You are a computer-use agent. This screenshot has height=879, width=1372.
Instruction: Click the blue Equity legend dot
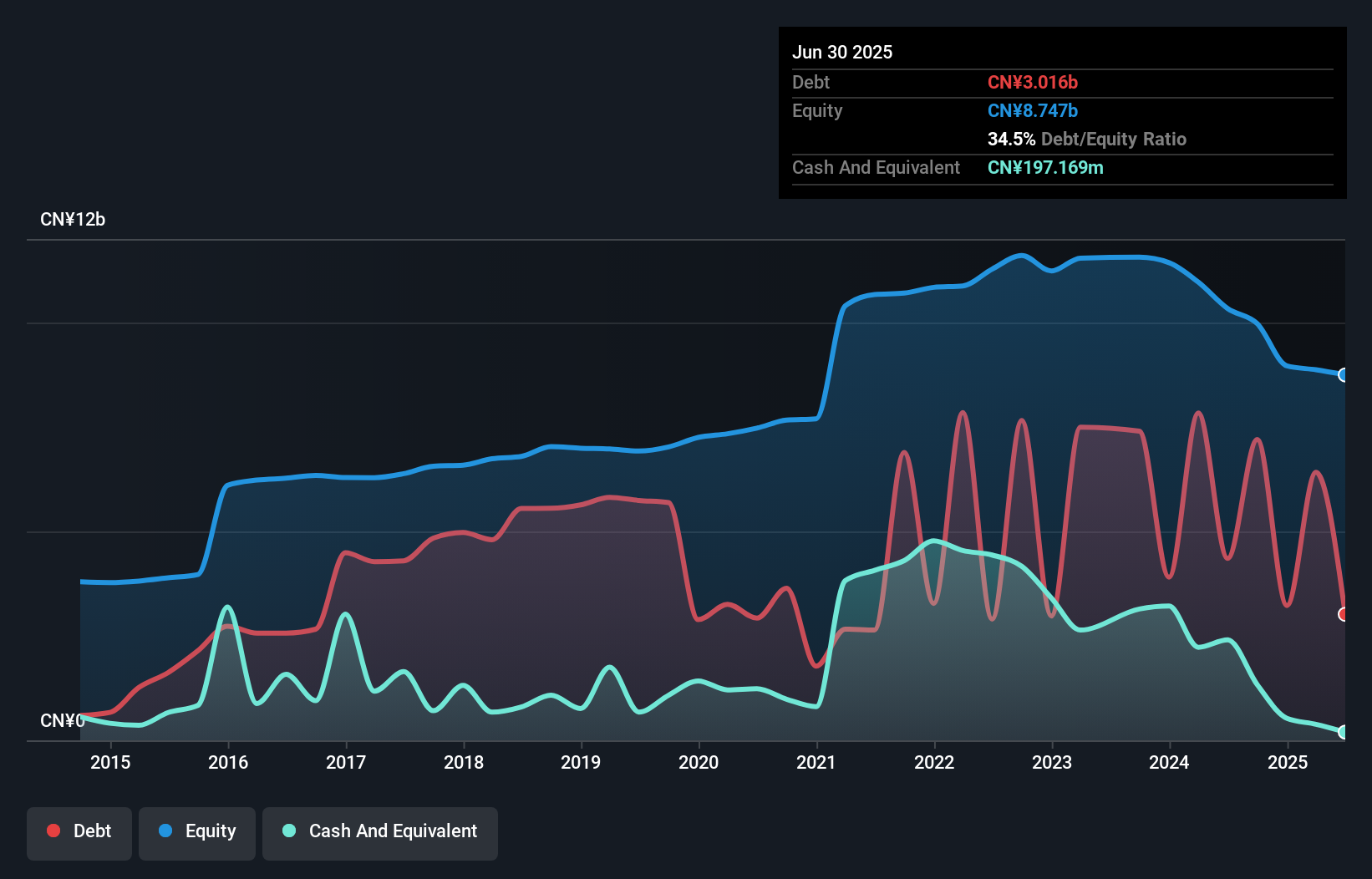(x=165, y=831)
